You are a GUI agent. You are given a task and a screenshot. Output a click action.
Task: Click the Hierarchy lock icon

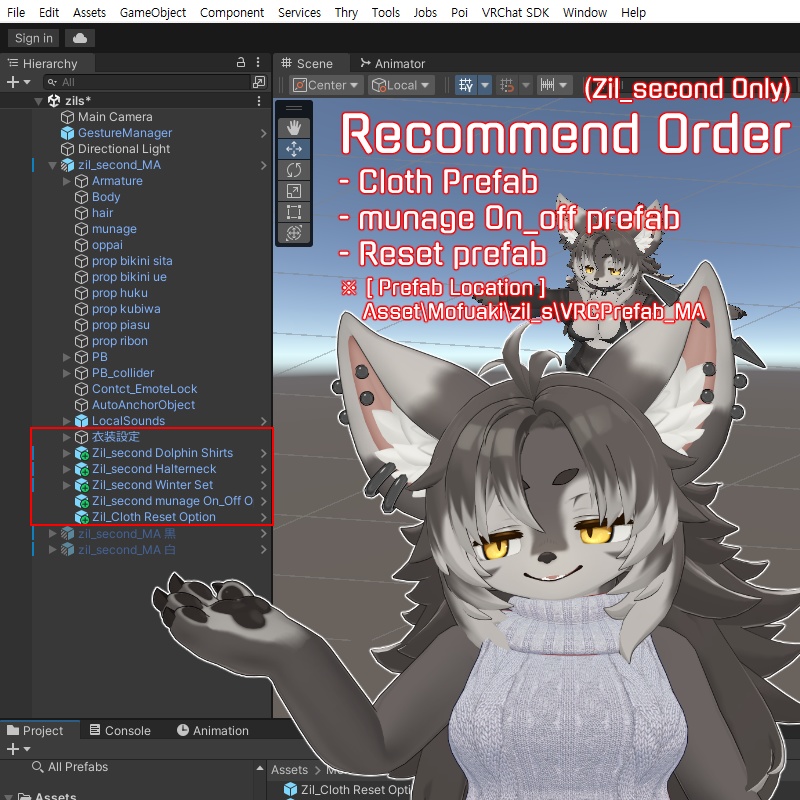241,62
